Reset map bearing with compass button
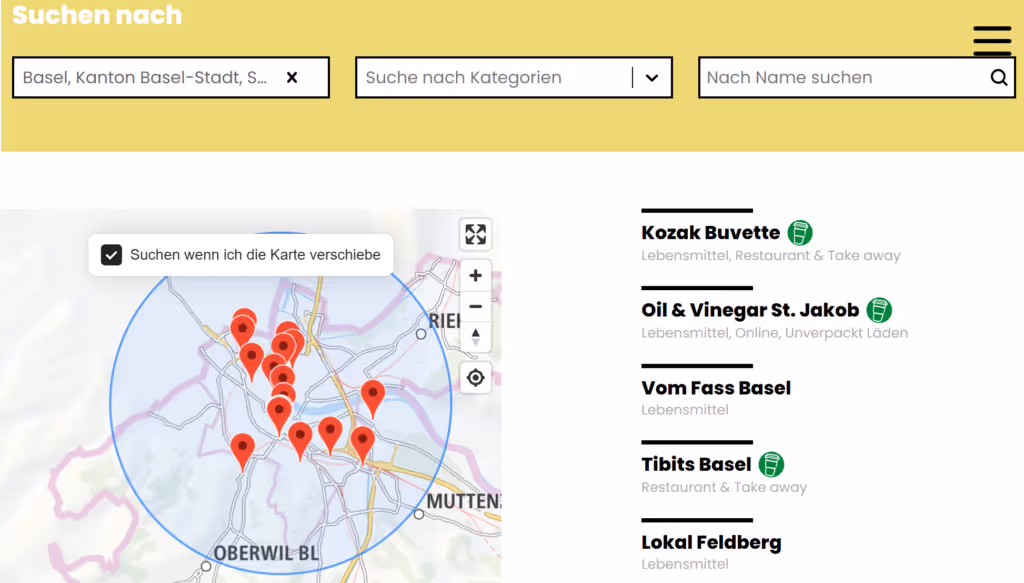1024x583 pixels. (475, 337)
